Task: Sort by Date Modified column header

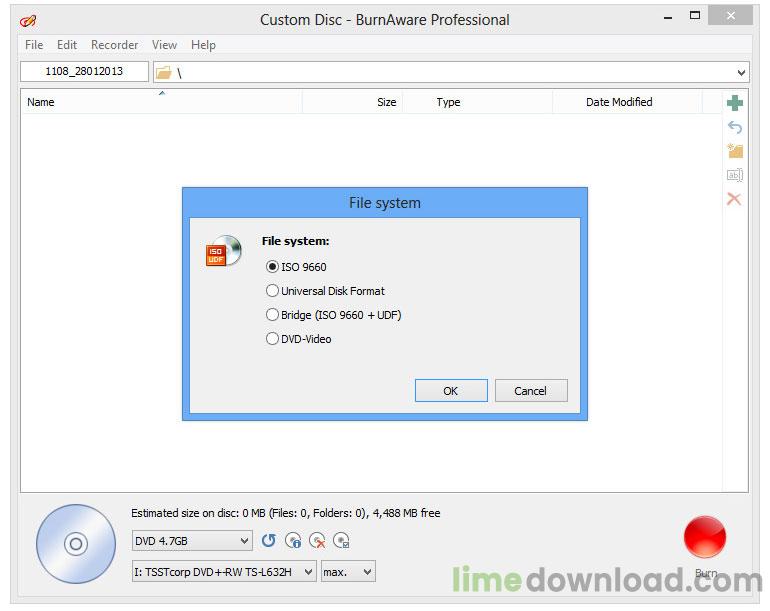Action: click(627, 102)
